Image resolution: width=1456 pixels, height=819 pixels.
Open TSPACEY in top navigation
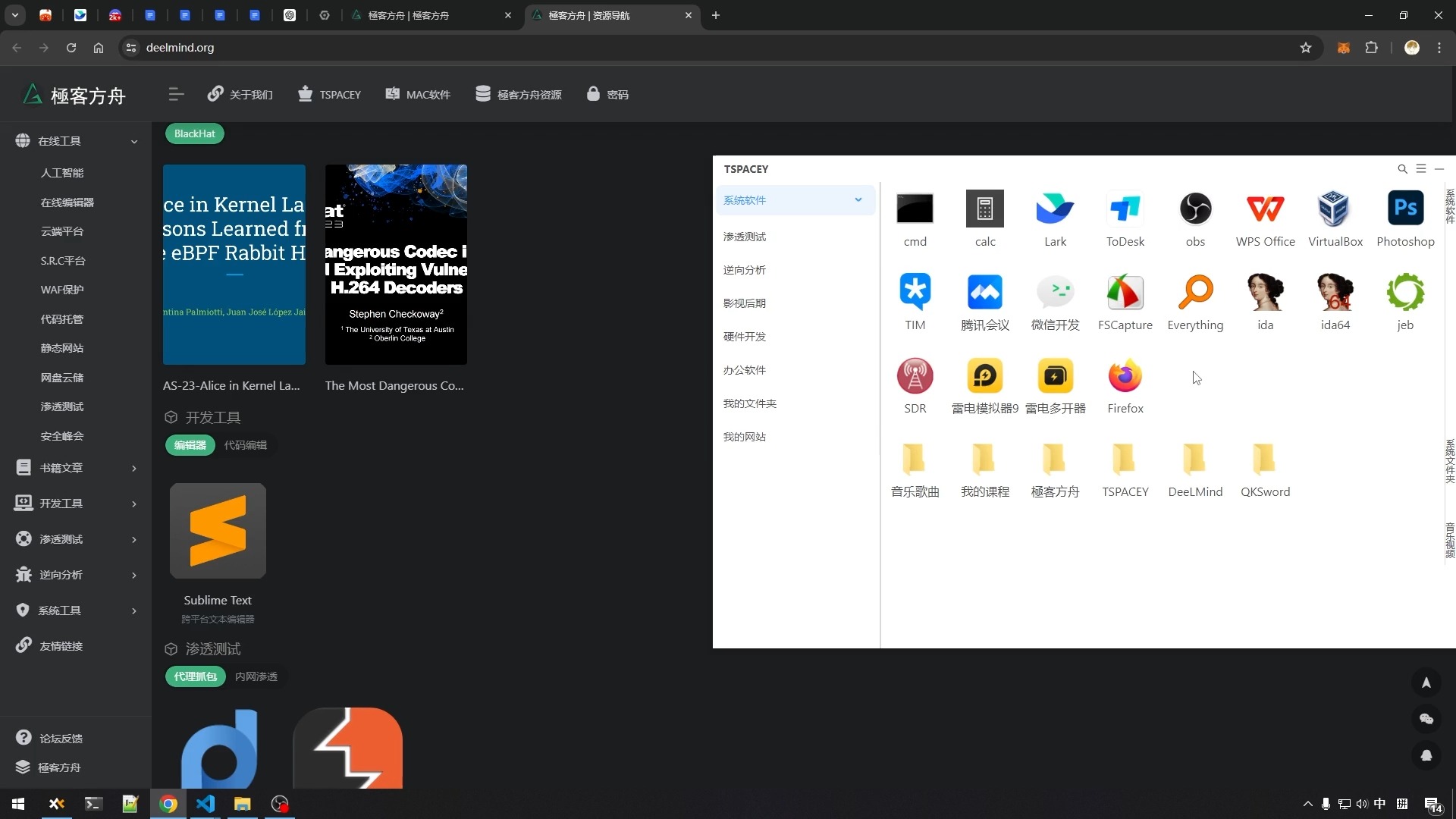click(329, 94)
